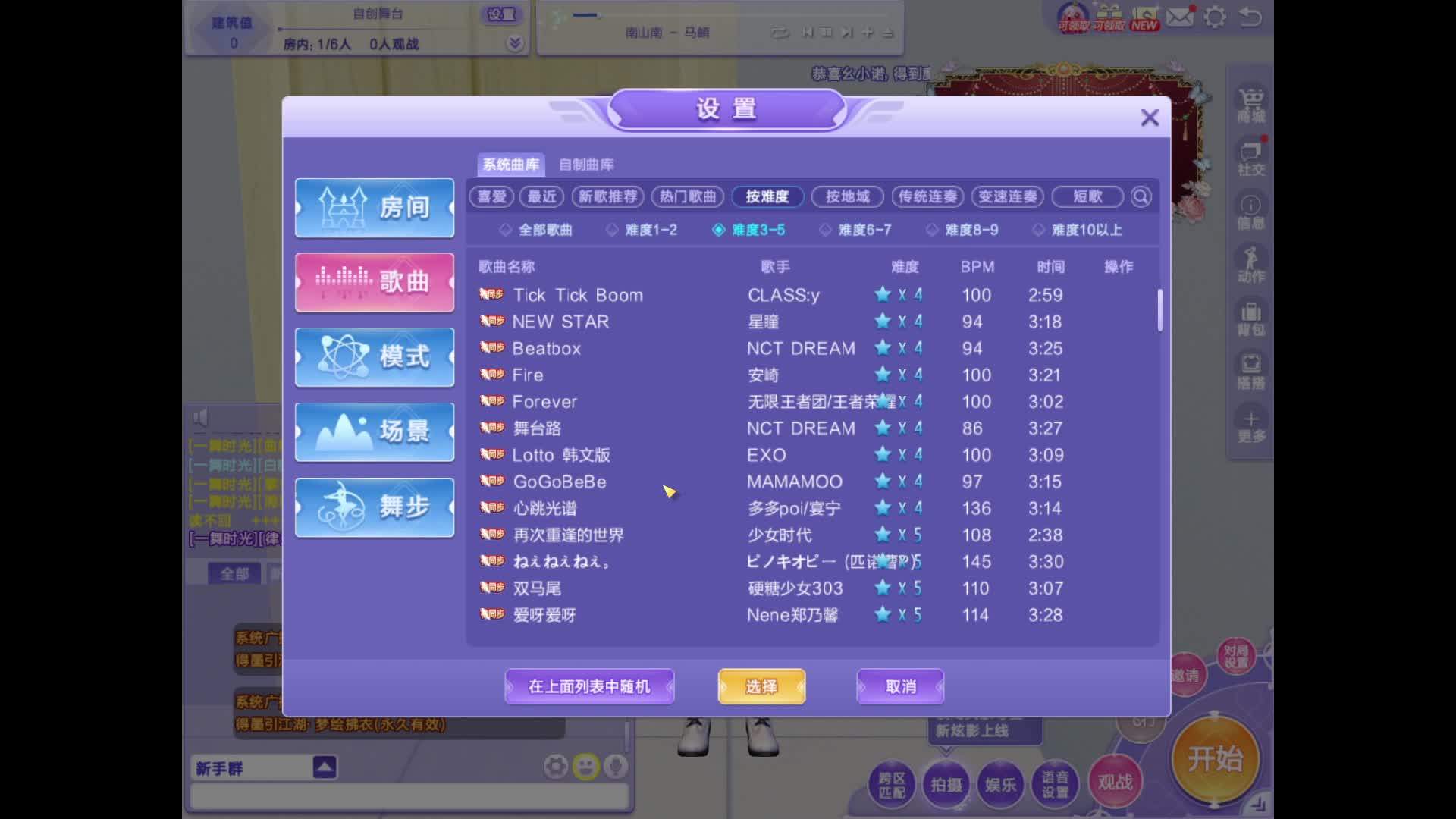Select the 新歌推荐 new songs filter

[607, 197]
